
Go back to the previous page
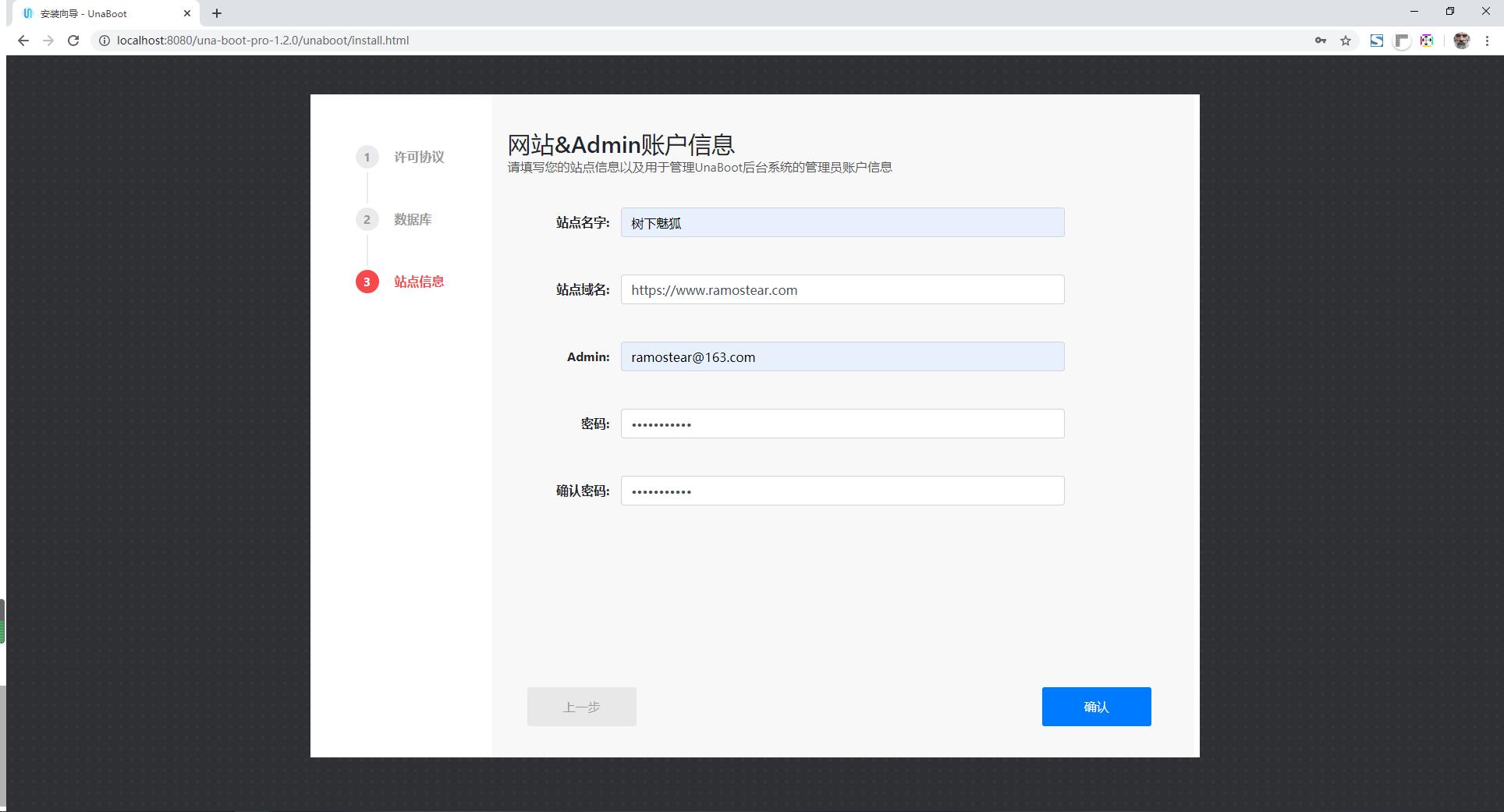(x=23, y=41)
